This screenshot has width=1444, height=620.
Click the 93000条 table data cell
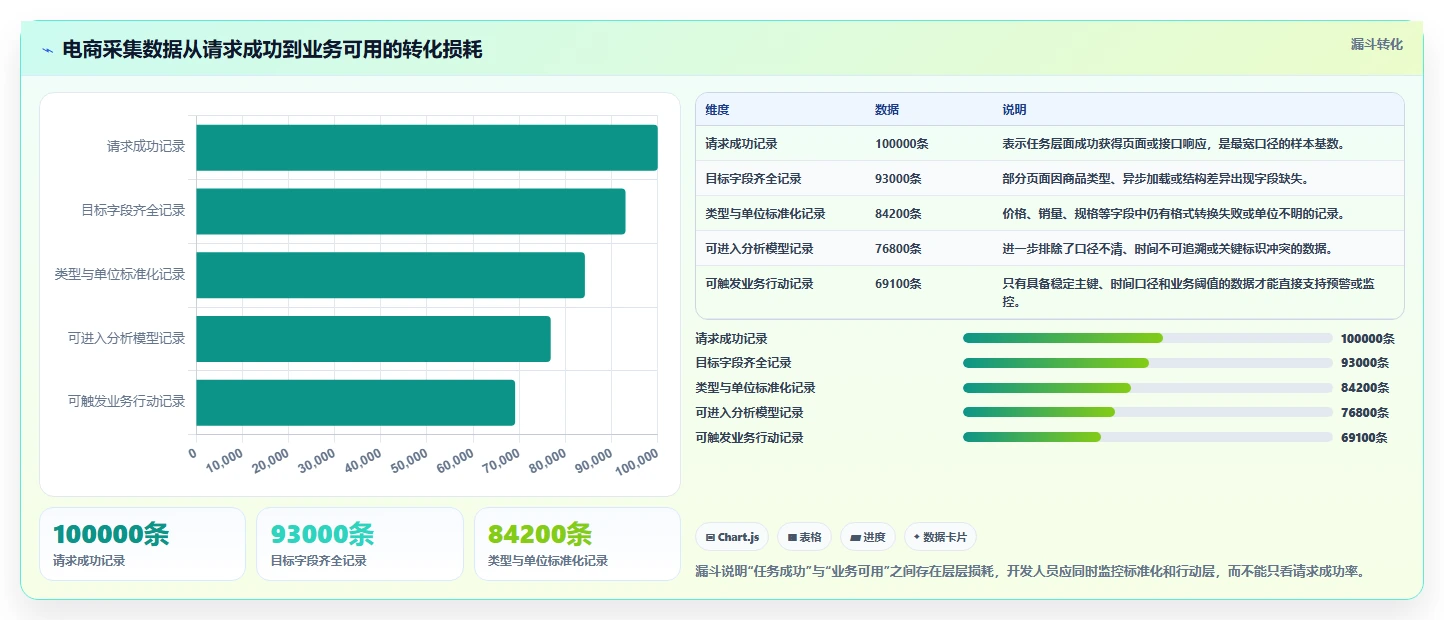click(x=898, y=179)
